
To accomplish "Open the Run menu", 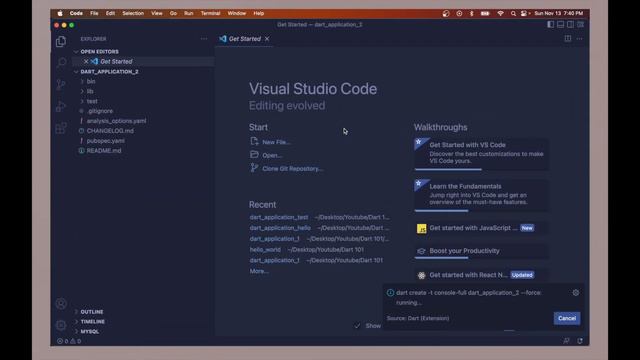I will pos(189,13).
